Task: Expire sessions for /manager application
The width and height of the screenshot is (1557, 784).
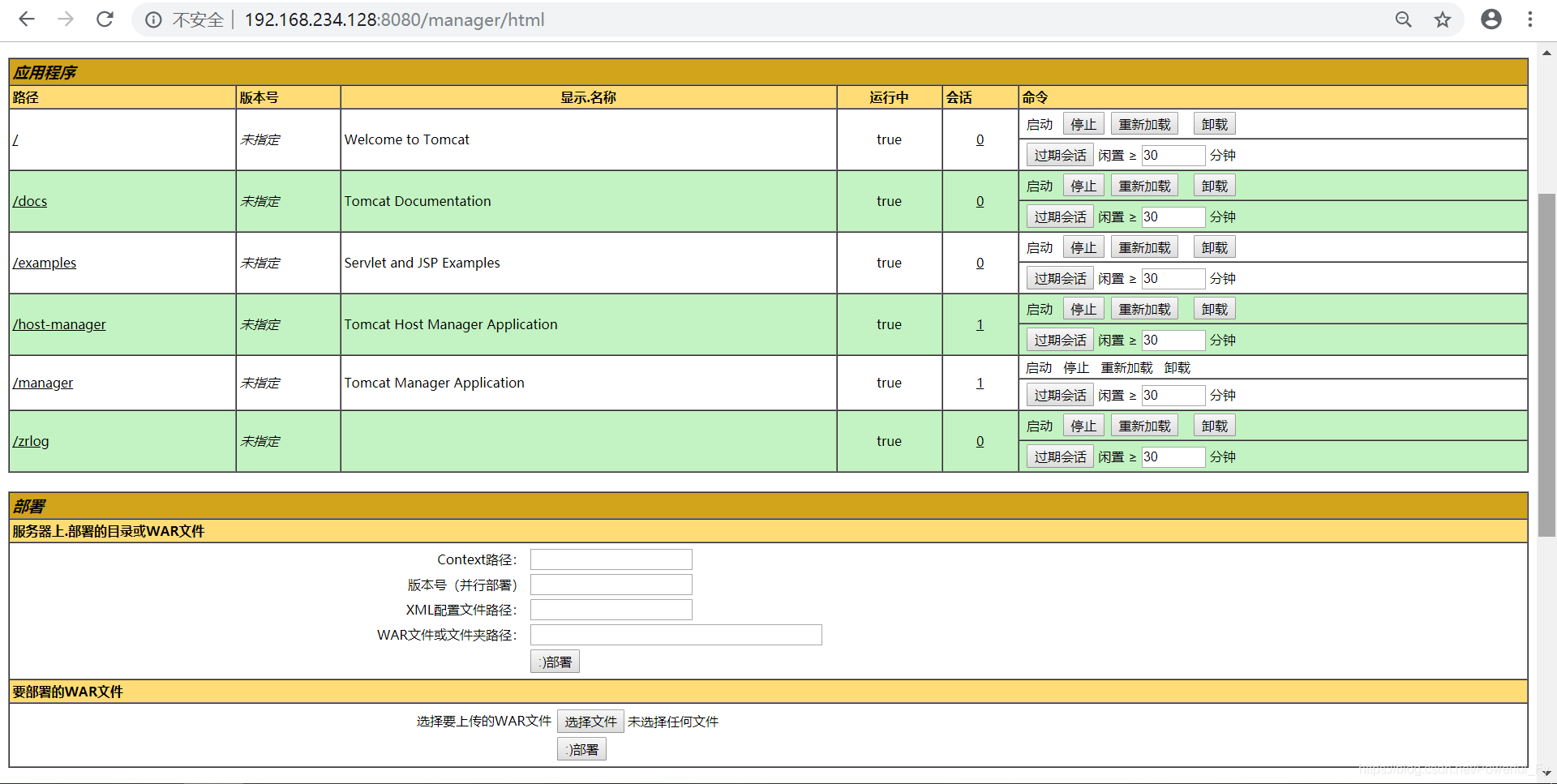Action: (1060, 395)
